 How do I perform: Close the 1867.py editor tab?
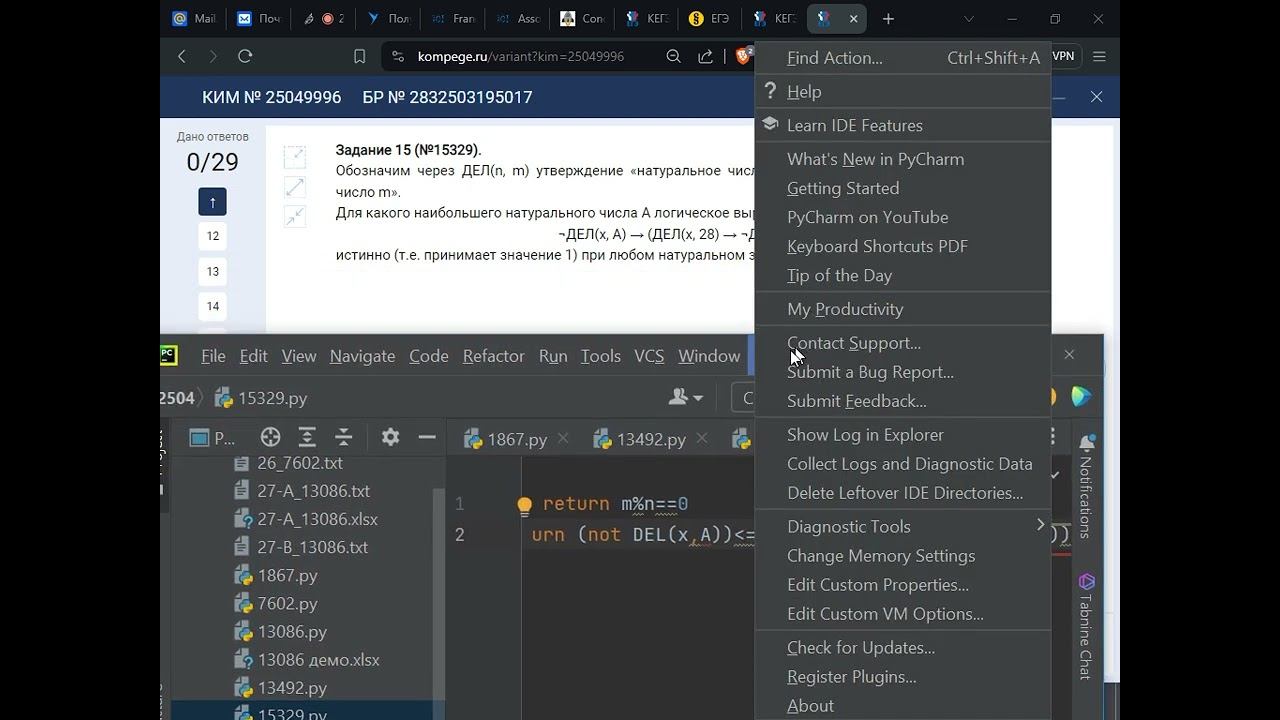pyautogui.click(x=564, y=438)
